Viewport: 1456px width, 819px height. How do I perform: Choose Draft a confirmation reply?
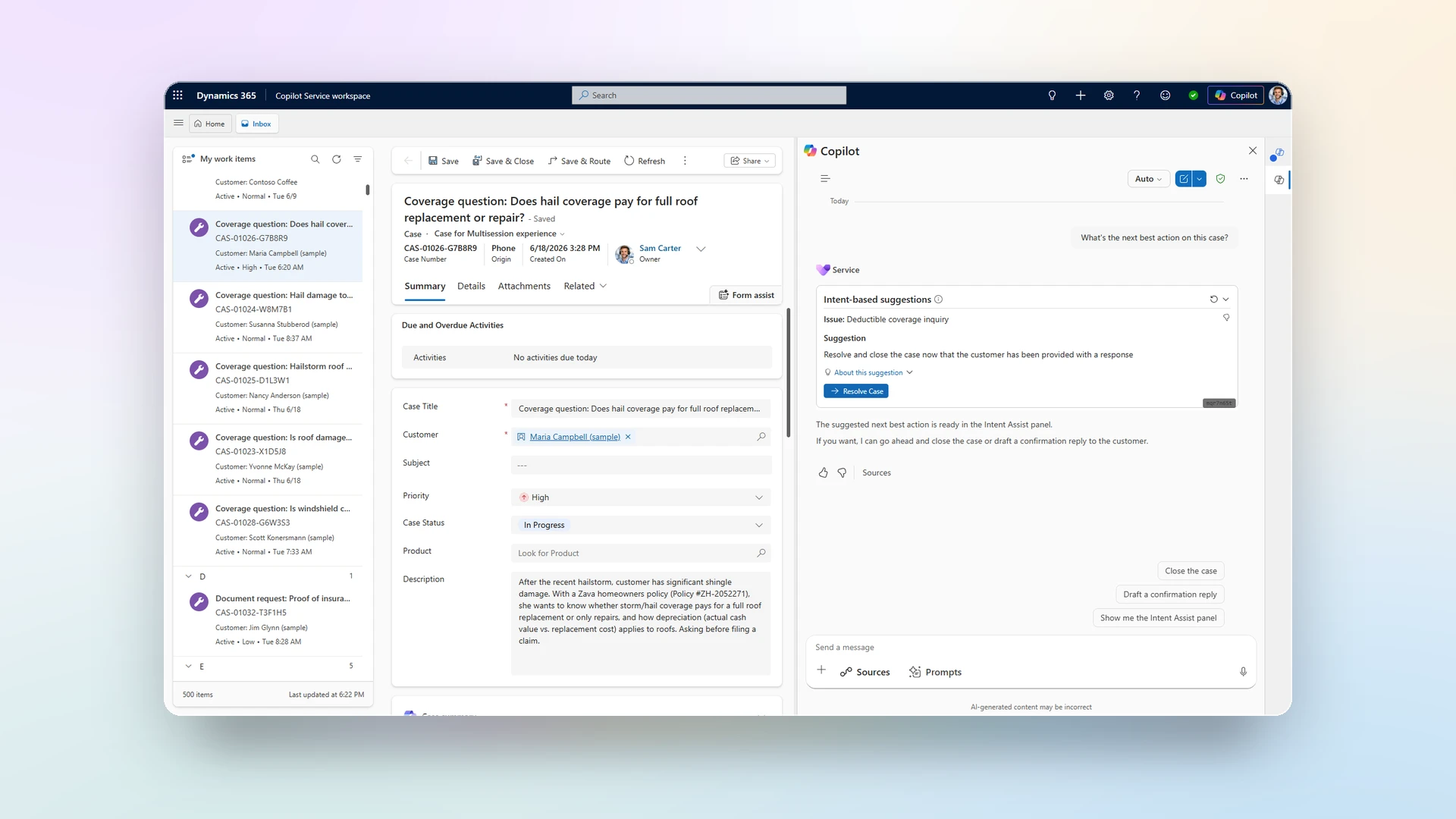point(1169,595)
